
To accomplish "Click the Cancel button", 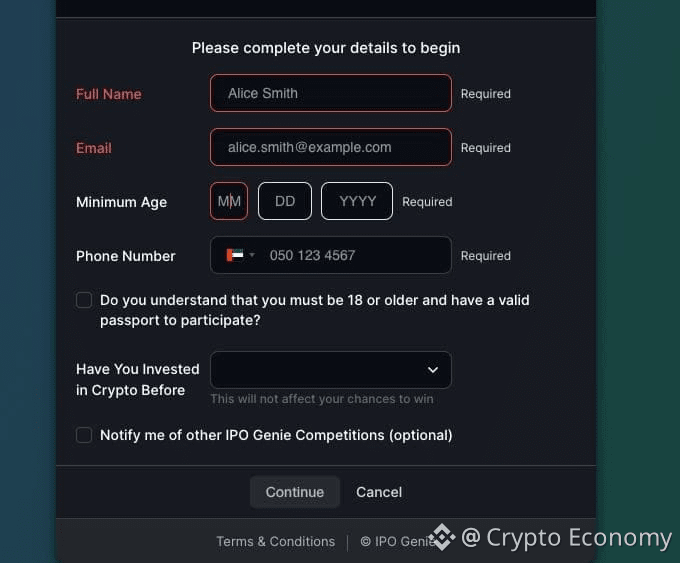I will click(x=379, y=492).
